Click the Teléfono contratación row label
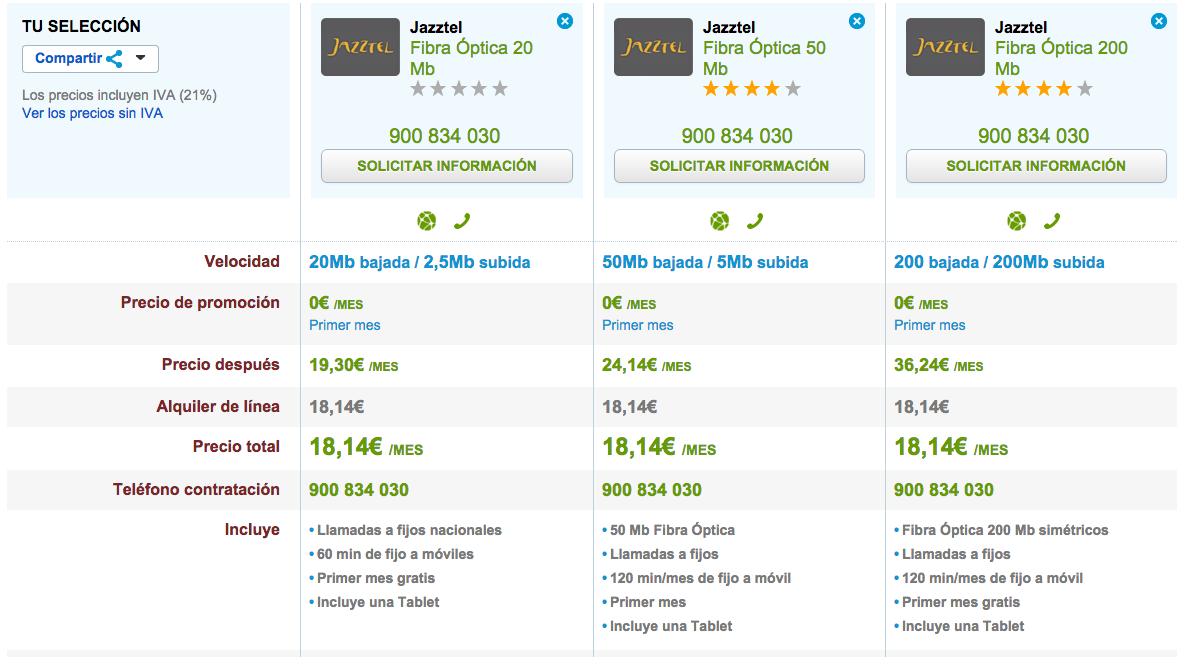Image resolution: width=1183 pixels, height=657 pixels. (x=196, y=490)
